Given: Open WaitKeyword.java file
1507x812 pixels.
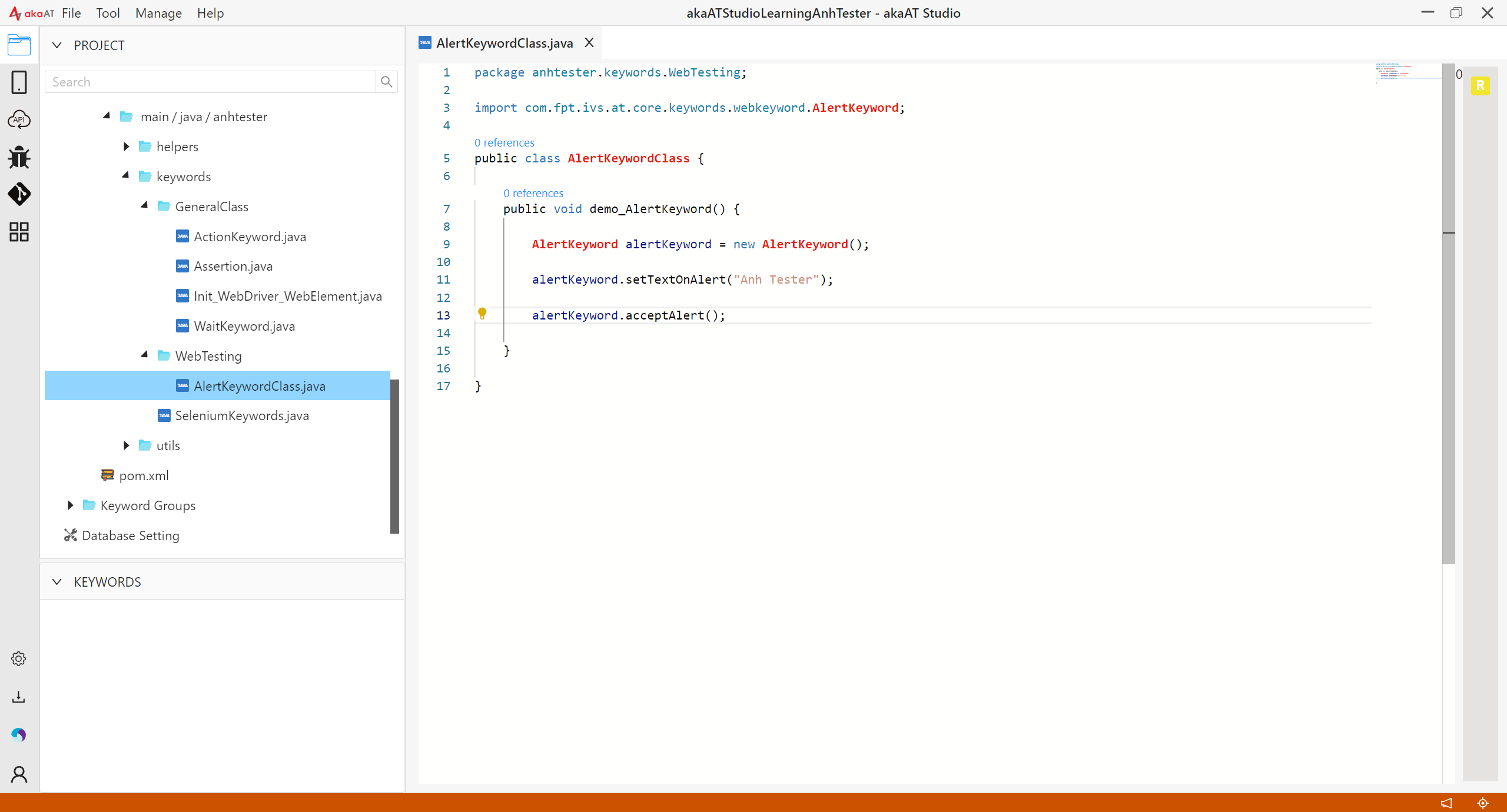Looking at the screenshot, I should point(244,327).
